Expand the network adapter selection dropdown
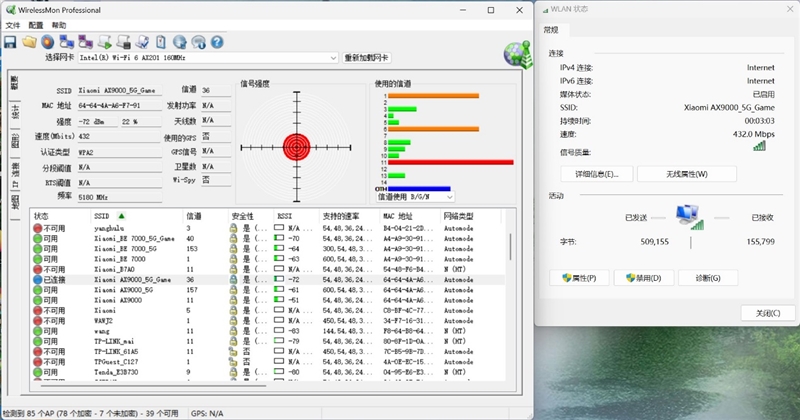This screenshot has width=800, height=420. point(332,58)
